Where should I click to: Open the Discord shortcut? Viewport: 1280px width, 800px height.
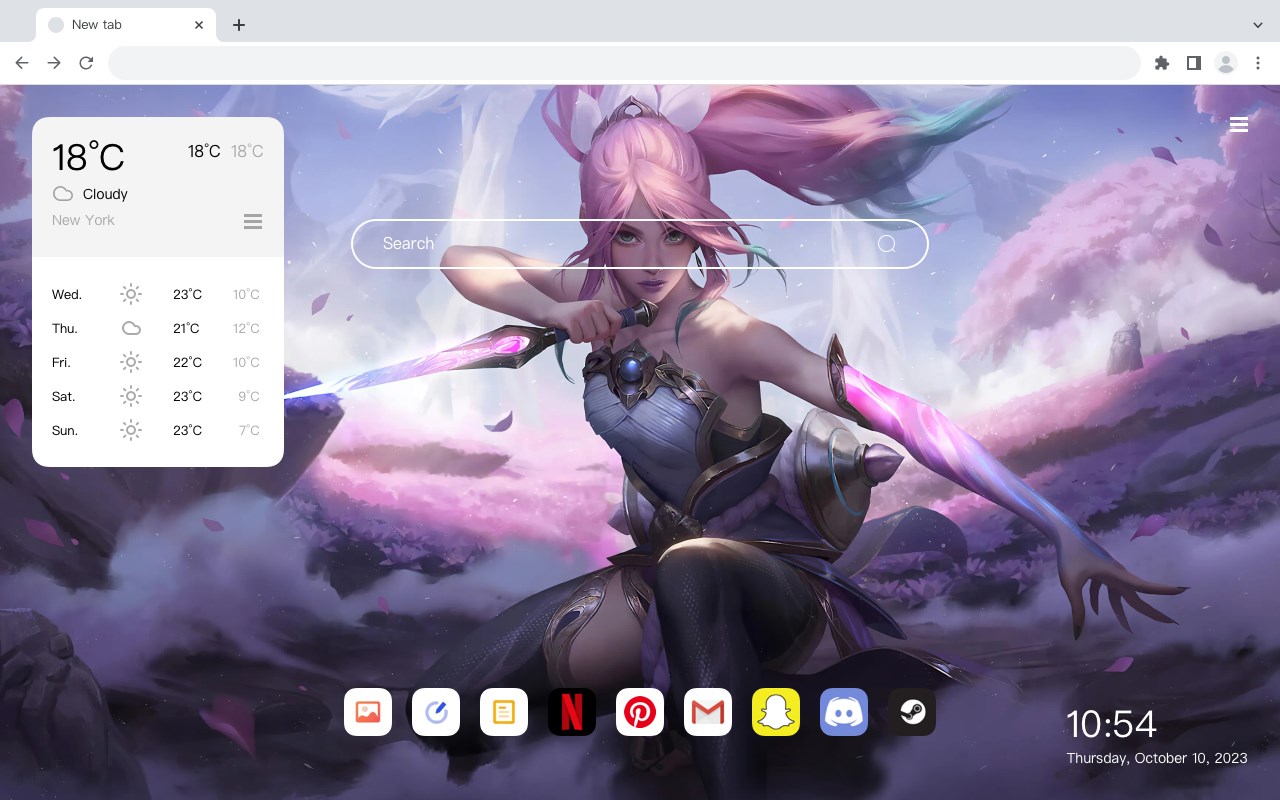pos(844,712)
